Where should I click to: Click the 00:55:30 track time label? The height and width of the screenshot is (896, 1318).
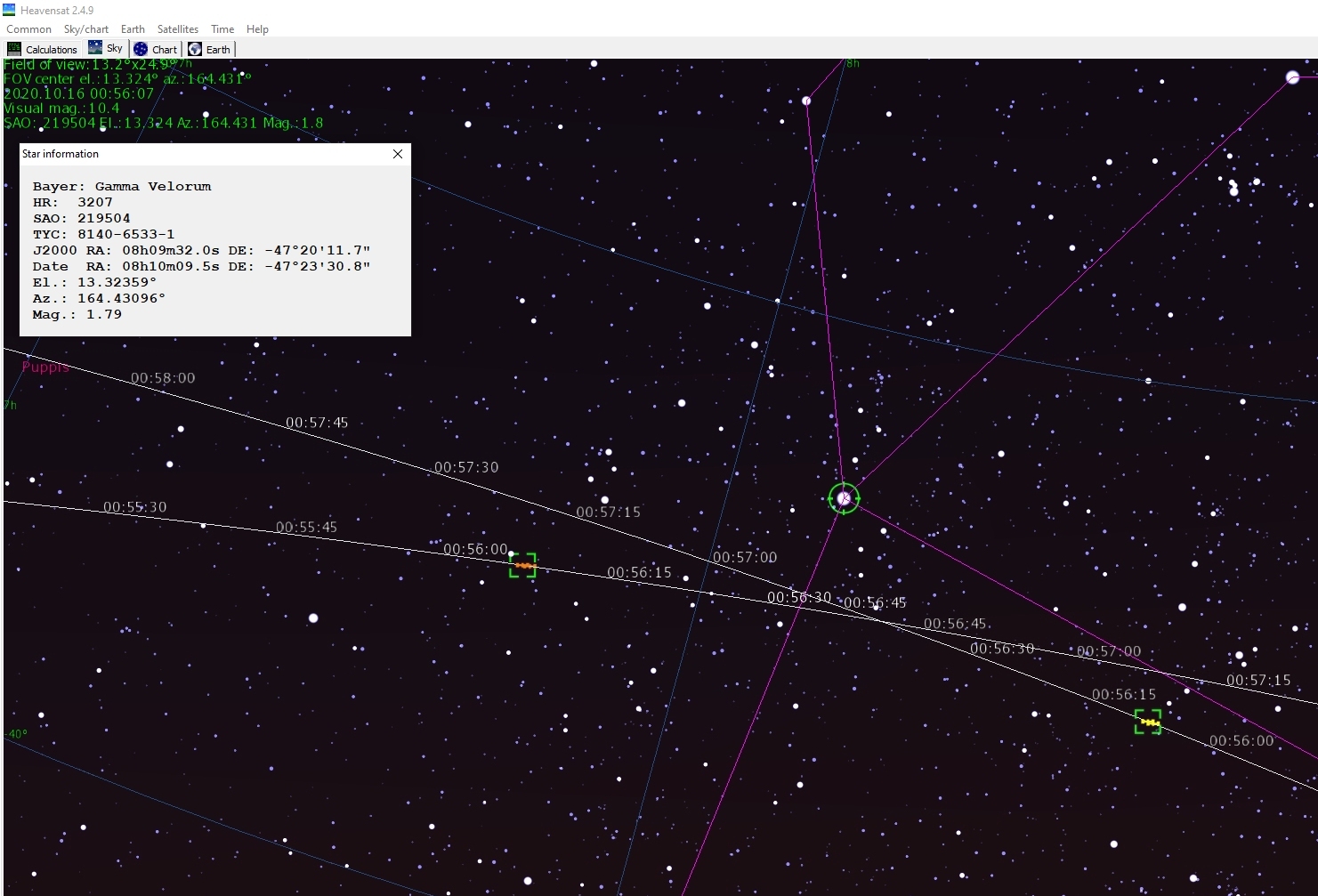tap(134, 507)
